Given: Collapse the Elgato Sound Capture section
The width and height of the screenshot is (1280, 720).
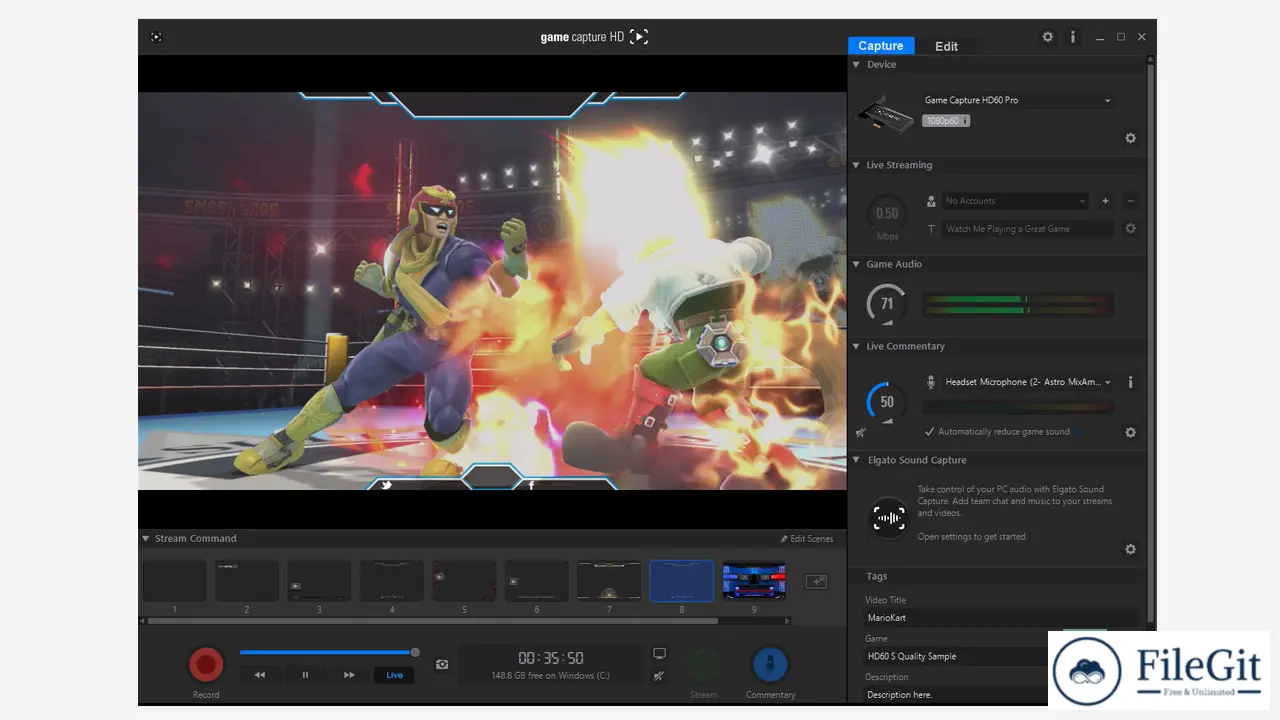Looking at the screenshot, I should point(856,461).
